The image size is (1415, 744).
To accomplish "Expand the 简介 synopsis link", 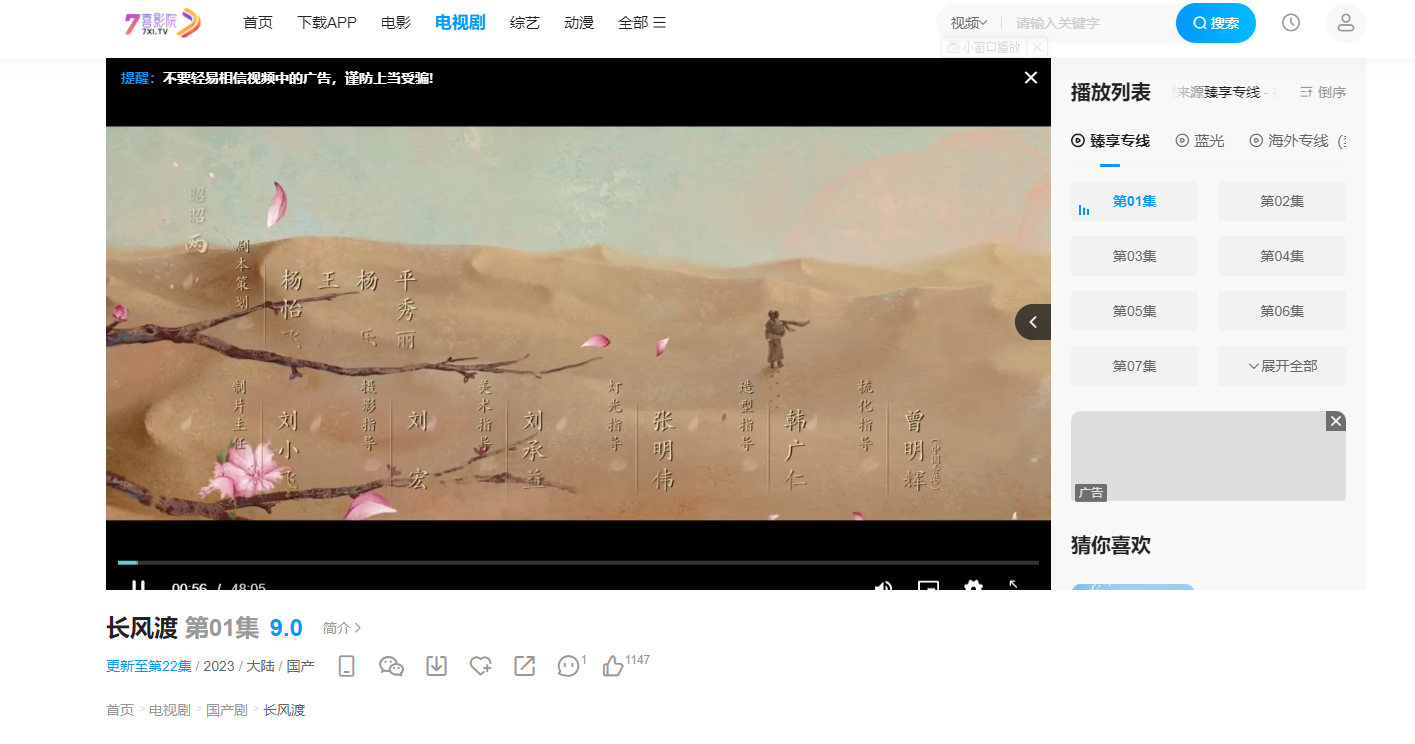I will point(342,628).
